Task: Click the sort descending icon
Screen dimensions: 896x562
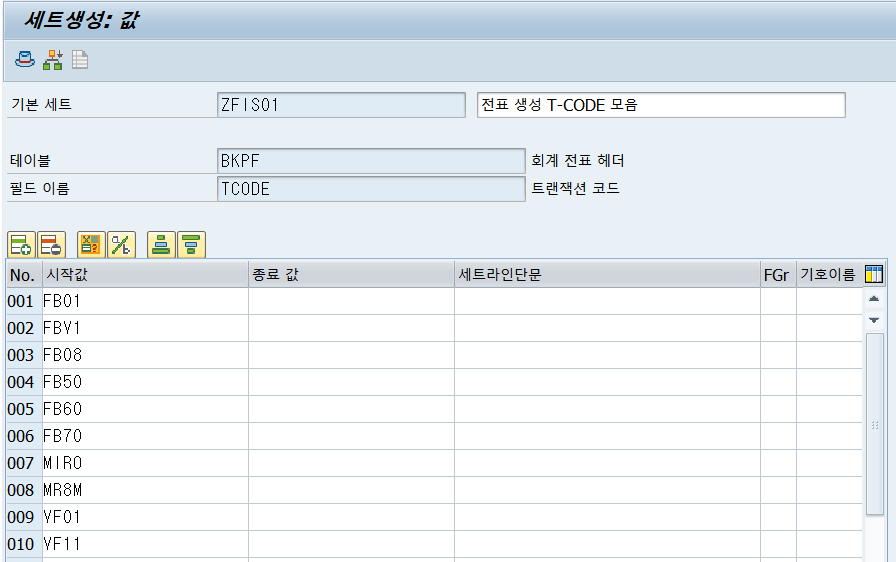Action: [191, 245]
